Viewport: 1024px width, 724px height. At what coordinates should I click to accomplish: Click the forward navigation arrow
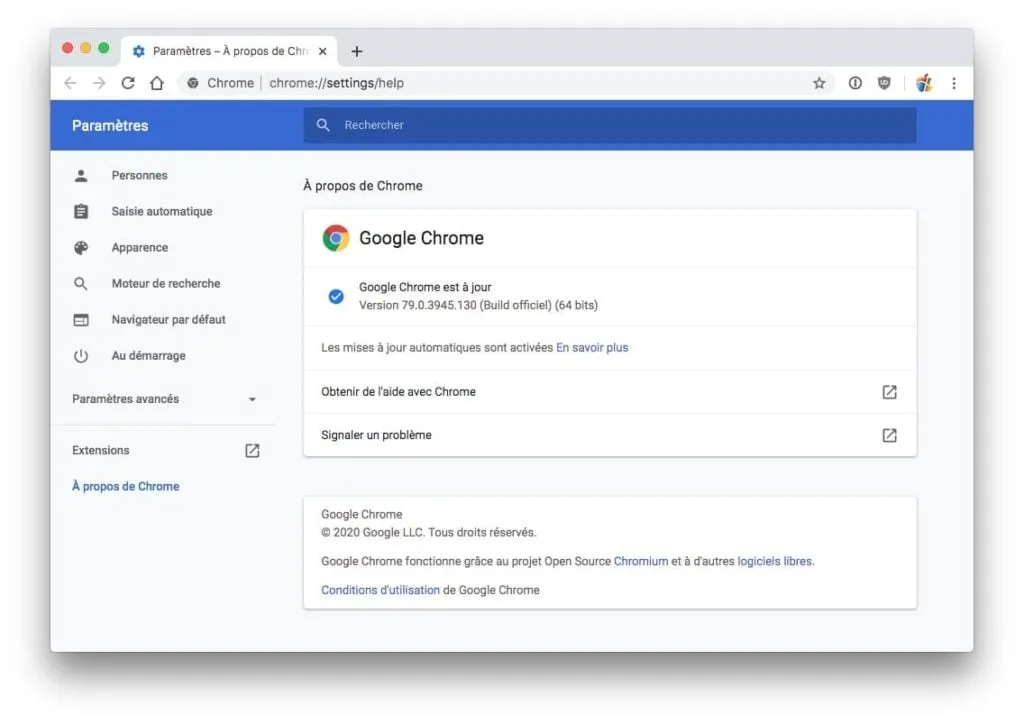point(99,83)
